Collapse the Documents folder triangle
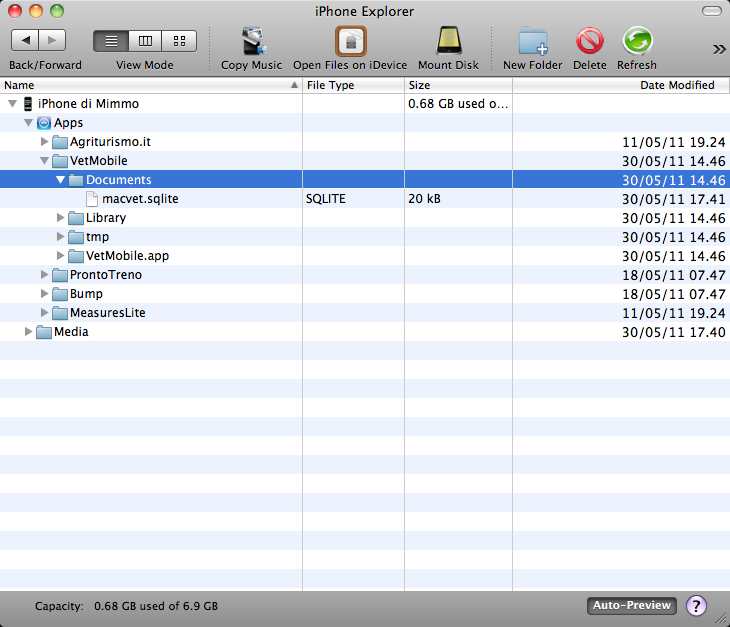This screenshot has width=730, height=627. (x=61, y=179)
